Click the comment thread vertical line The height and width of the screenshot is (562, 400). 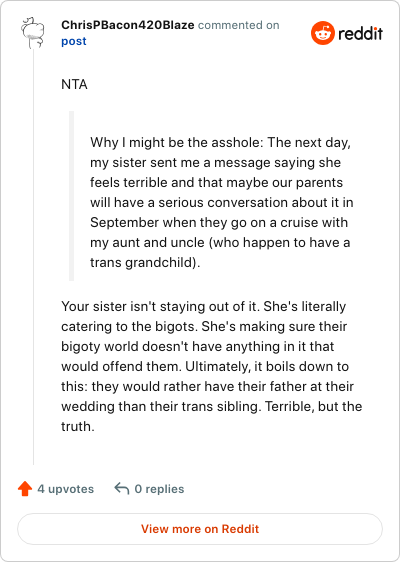coord(34,257)
